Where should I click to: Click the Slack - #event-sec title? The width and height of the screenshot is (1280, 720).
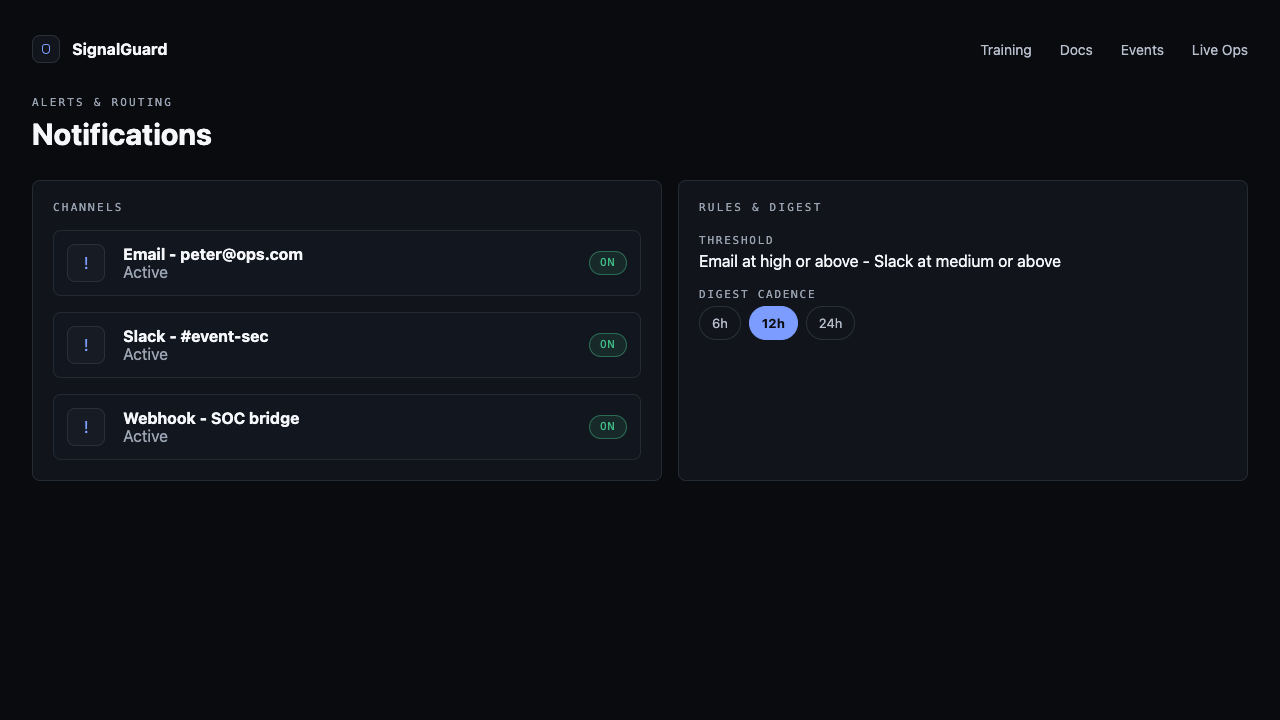point(196,336)
